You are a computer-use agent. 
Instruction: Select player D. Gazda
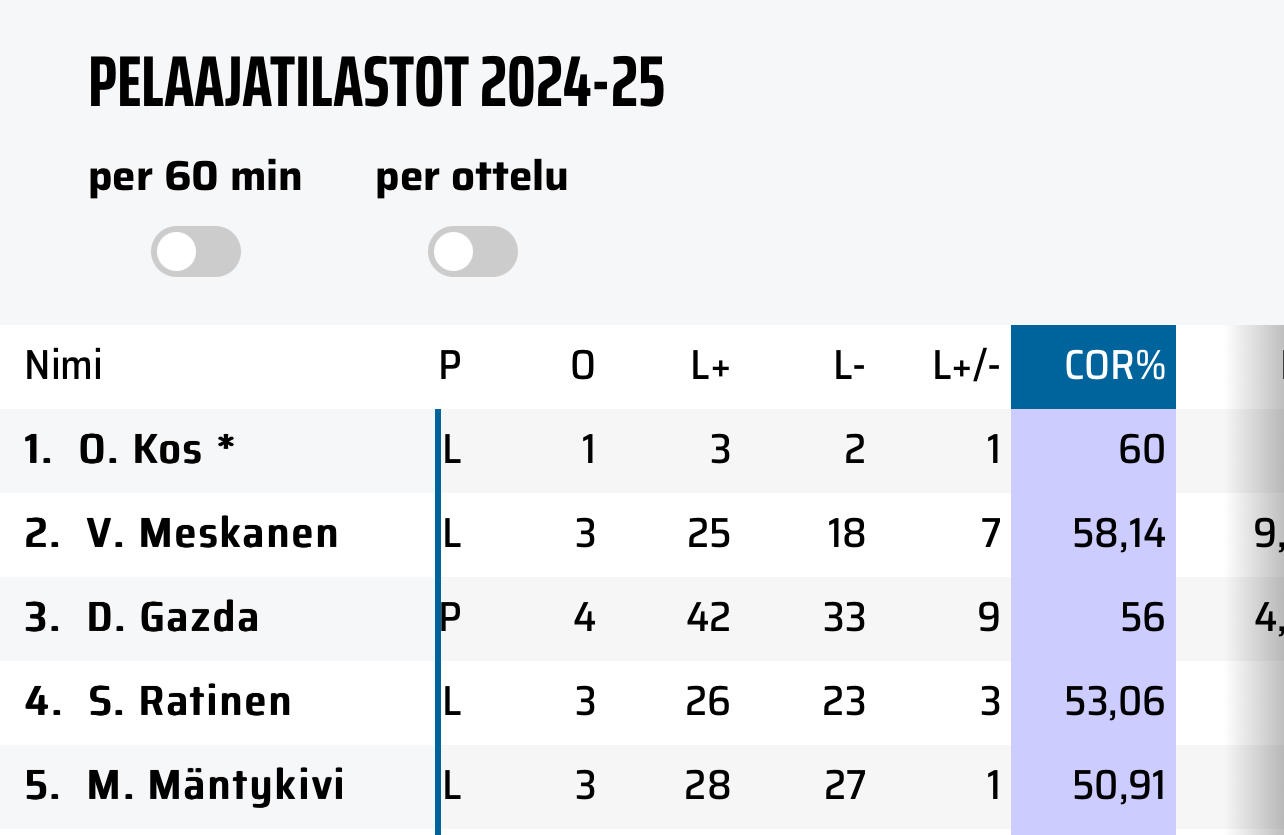click(173, 618)
